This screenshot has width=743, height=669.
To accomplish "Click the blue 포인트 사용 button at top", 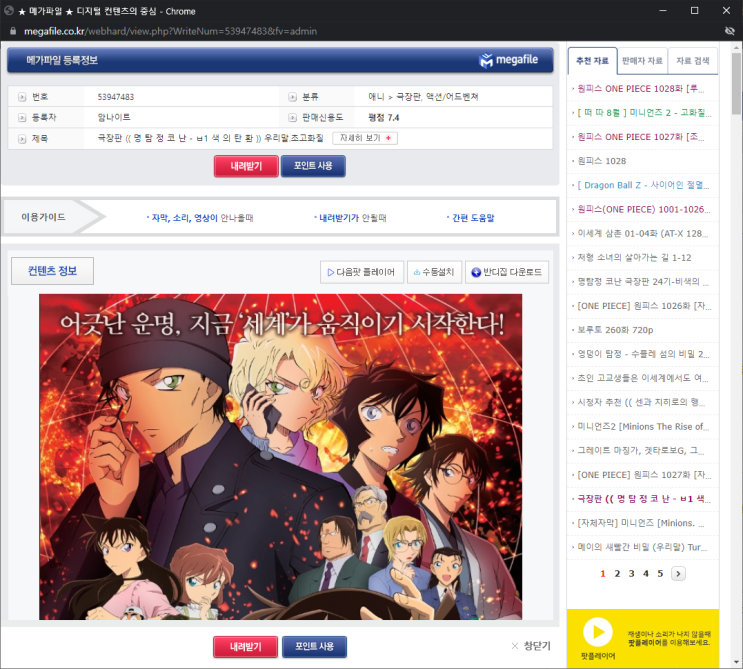I will click(313, 166).
